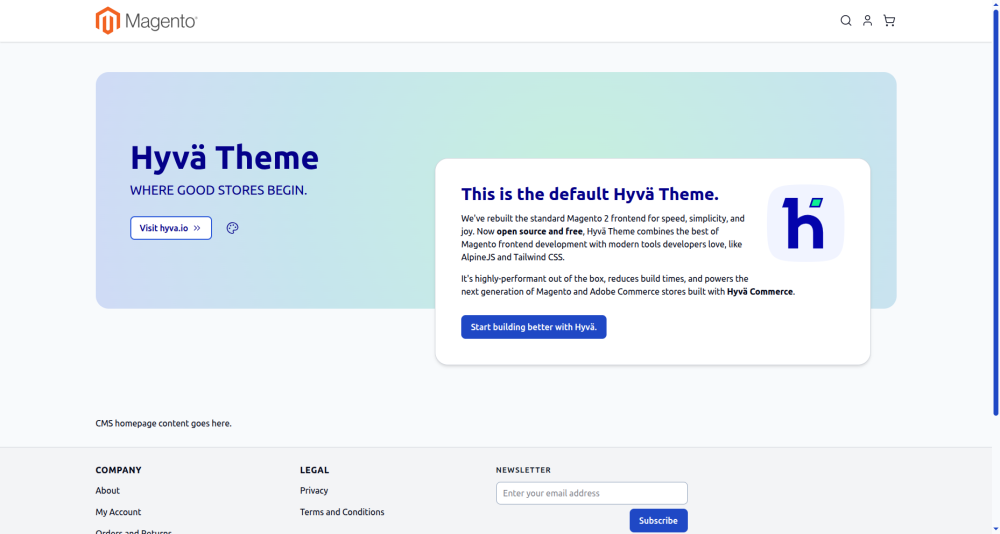Viewport: 1000px width, 534px height.
Task: Open the About footer link
Action: [108, 491]
